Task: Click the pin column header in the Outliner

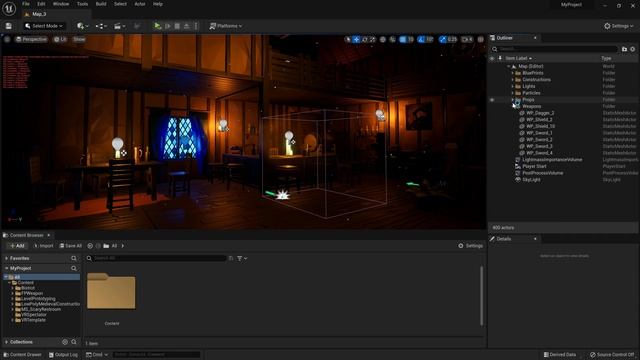Action: tap(500, 58)
